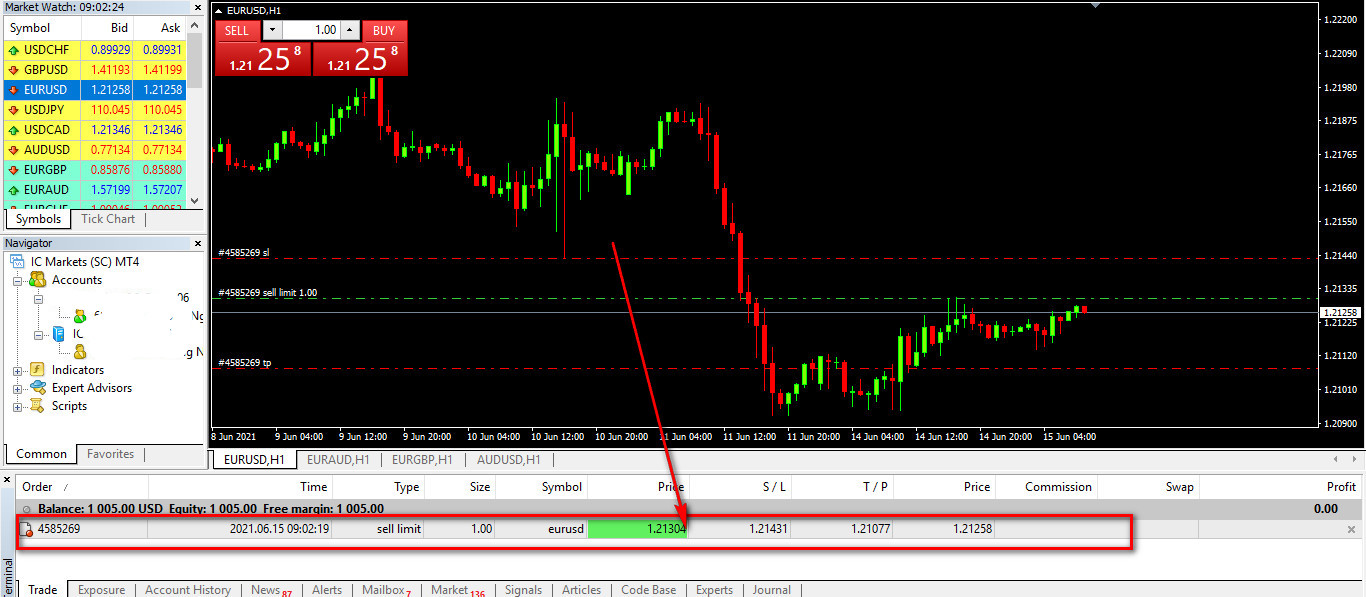
Task: Switch to the Account History tab
Action: coord(187,590)
